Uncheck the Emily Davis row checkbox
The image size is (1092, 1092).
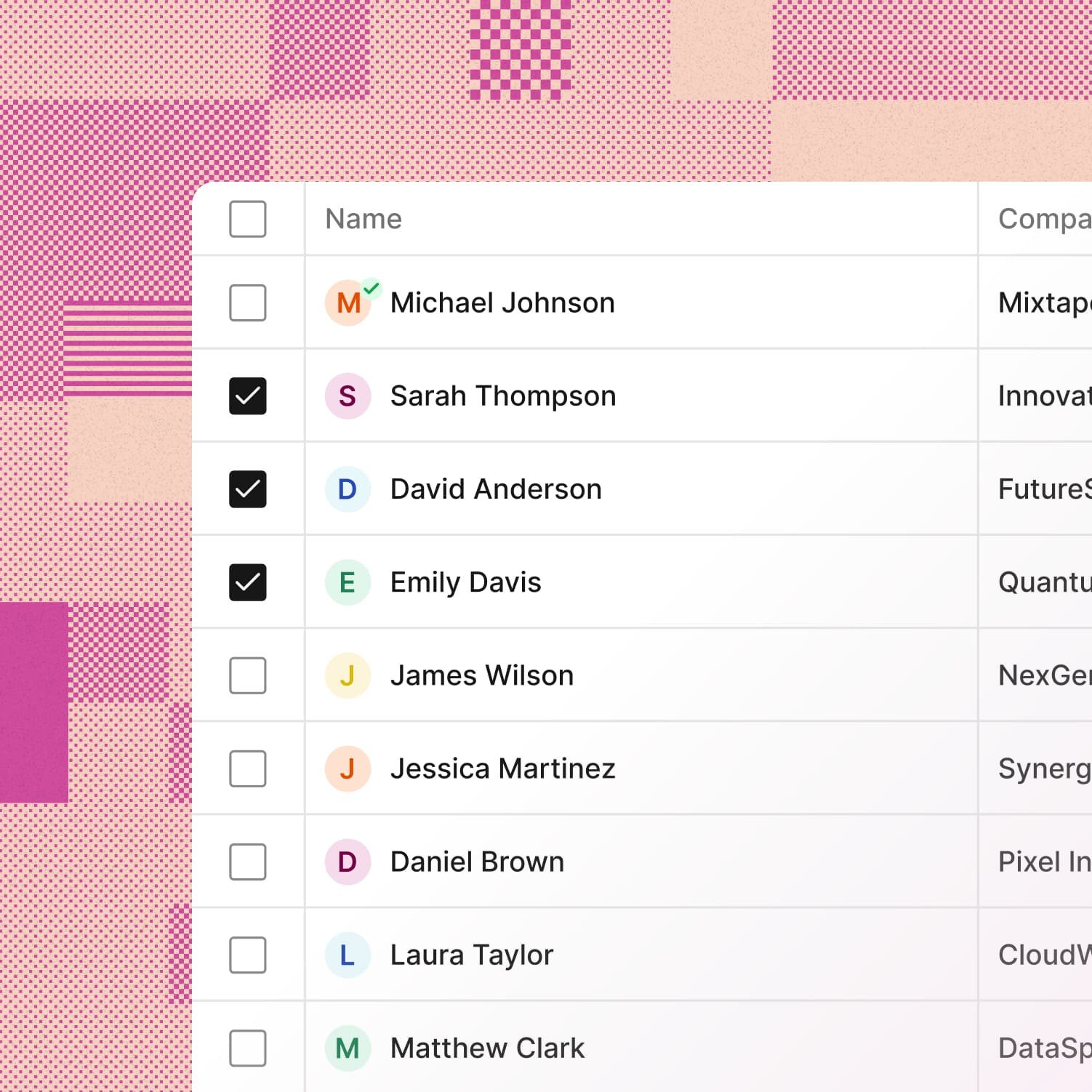pos(248,582)
